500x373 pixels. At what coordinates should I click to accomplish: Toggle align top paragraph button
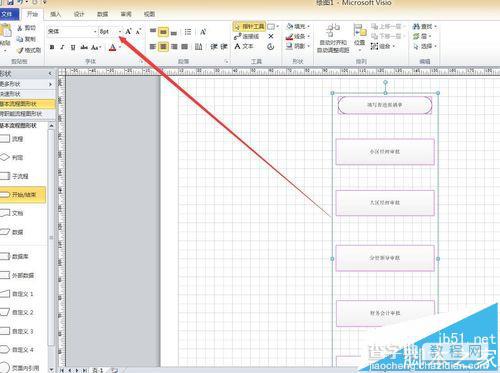(153, 32)
